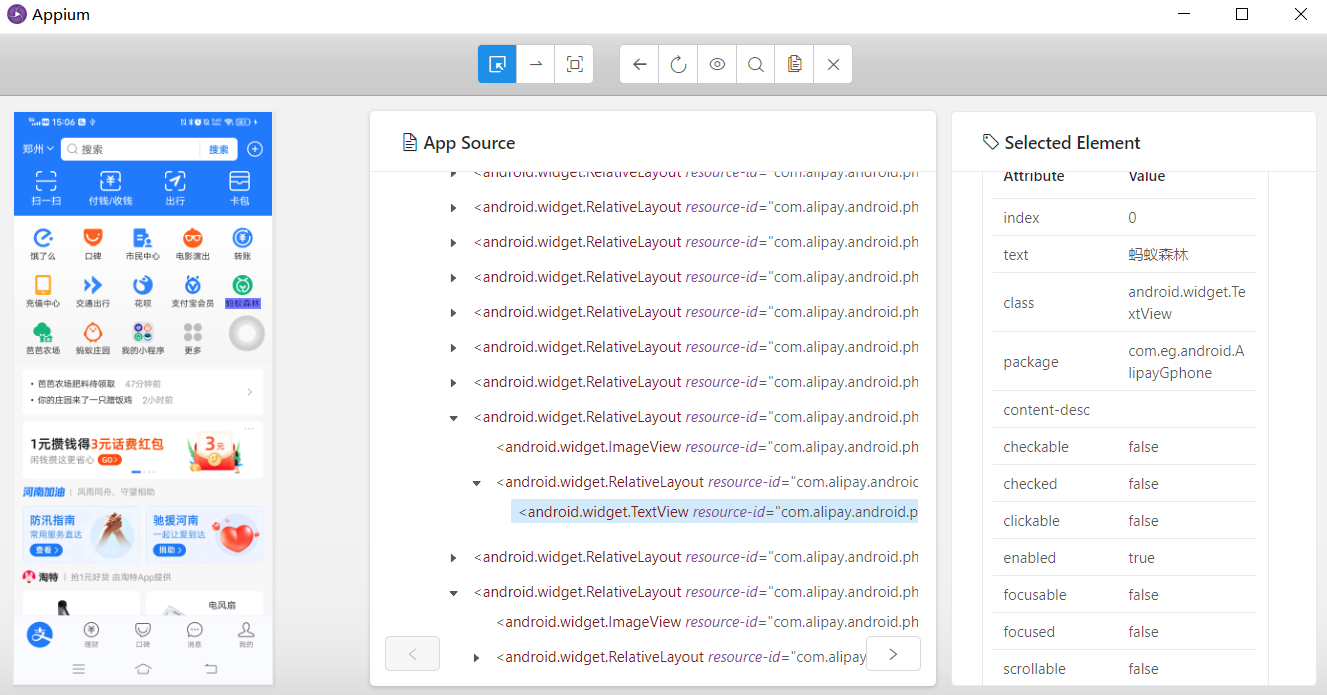Open the 郑州 city dropdown
Viewport: 1327px width, 695px height.
click(38, 149)
